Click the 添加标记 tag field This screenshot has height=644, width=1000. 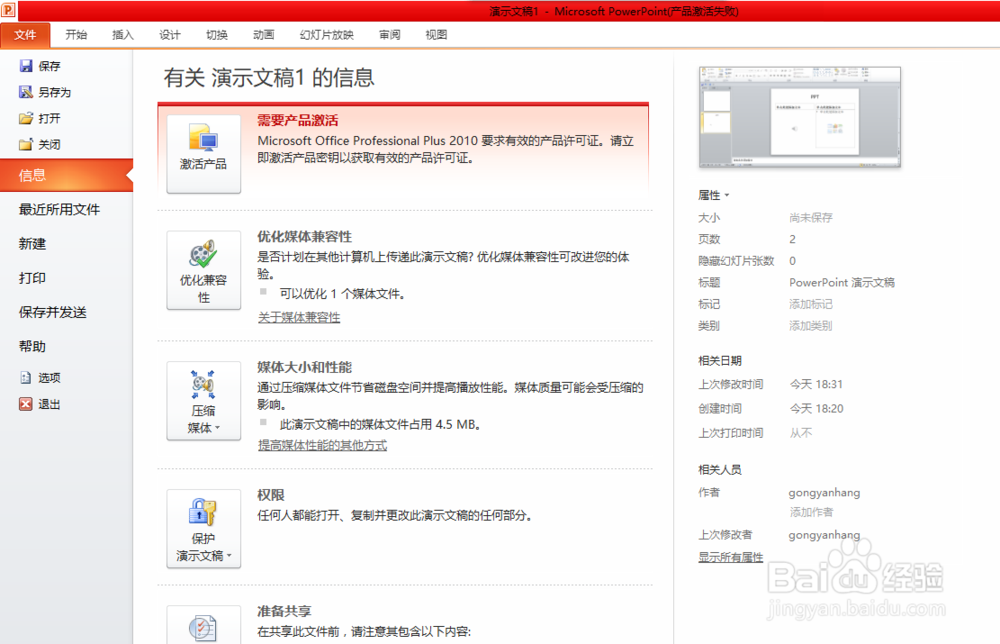click(x=811, y=304)
